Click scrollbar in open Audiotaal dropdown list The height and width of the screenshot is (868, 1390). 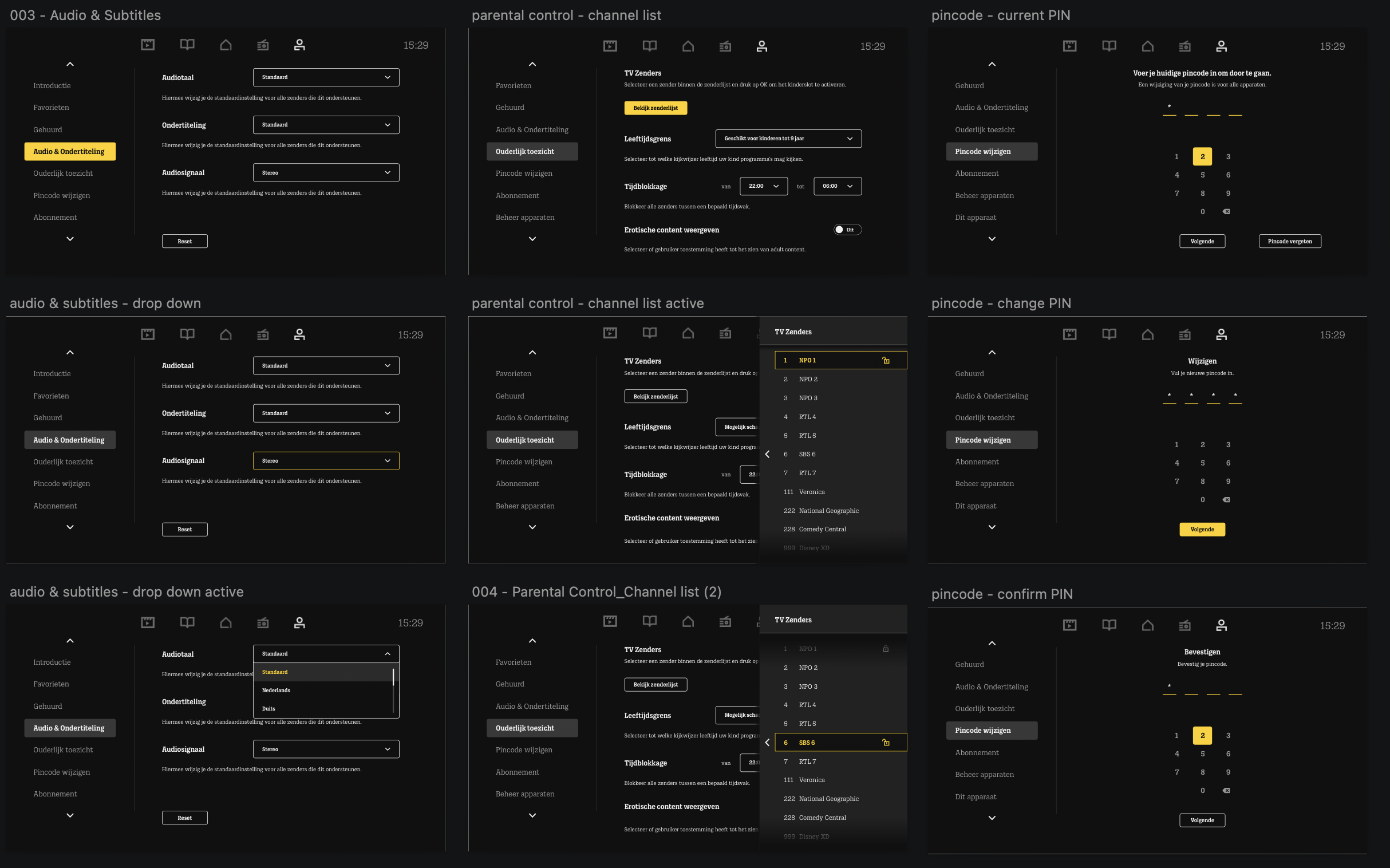coord(393,677)
